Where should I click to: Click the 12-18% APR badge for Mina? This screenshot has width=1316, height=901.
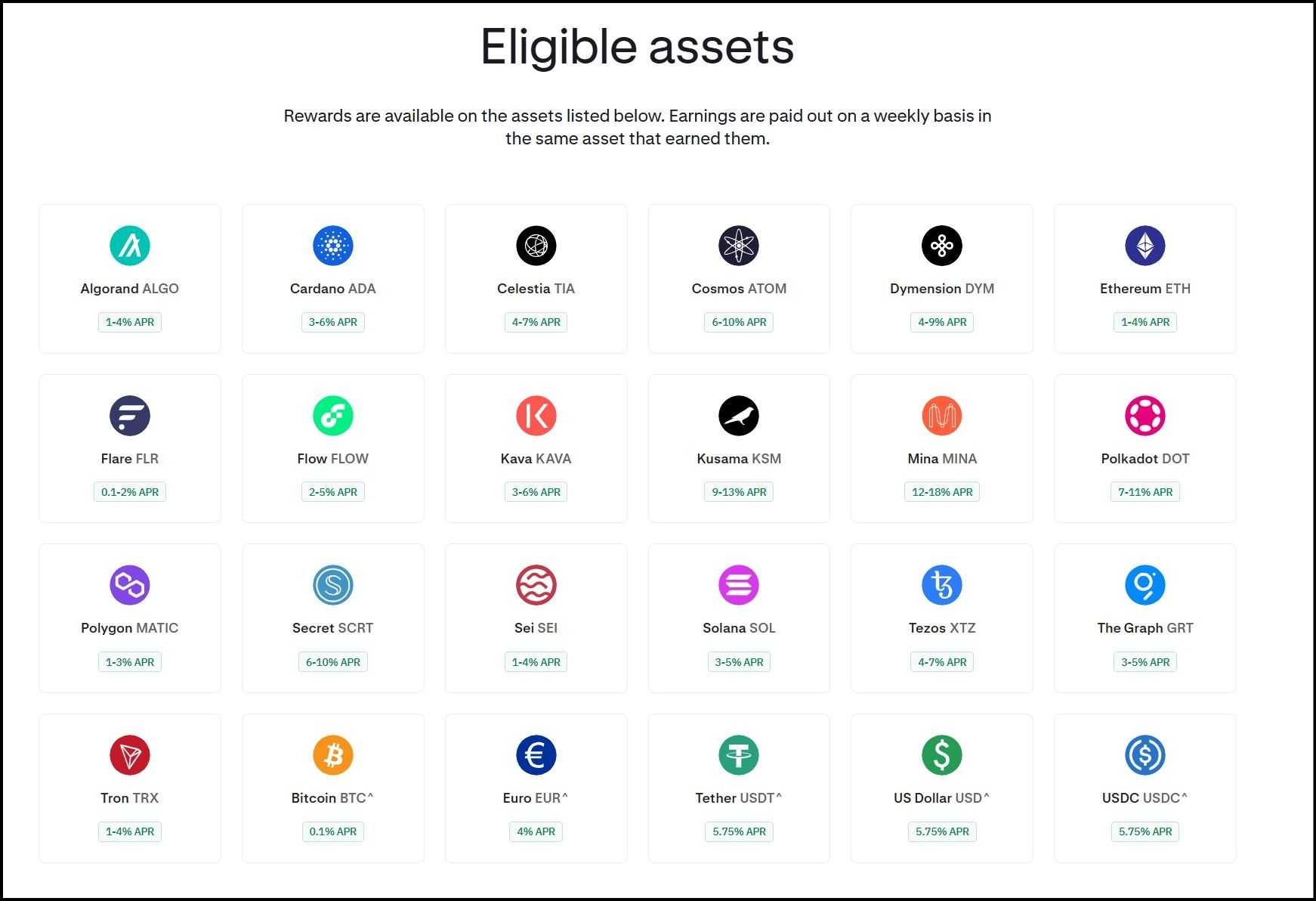tap(942, 492)
